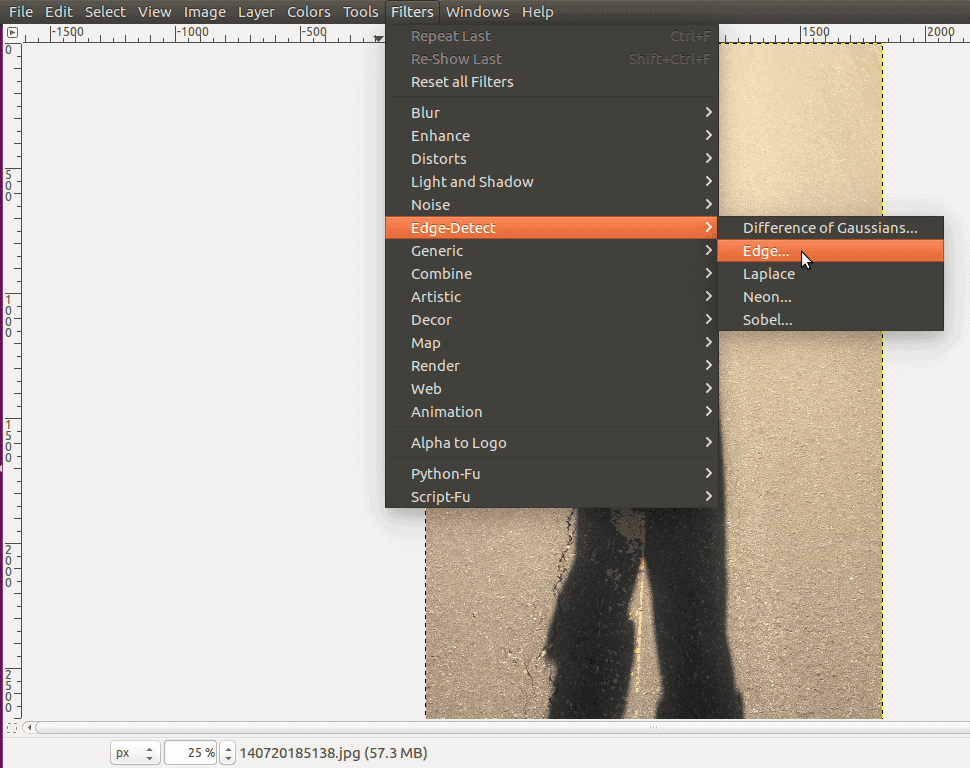
Task: Open Difference of Gaussians filter
Action: click(x=830, y=228)
